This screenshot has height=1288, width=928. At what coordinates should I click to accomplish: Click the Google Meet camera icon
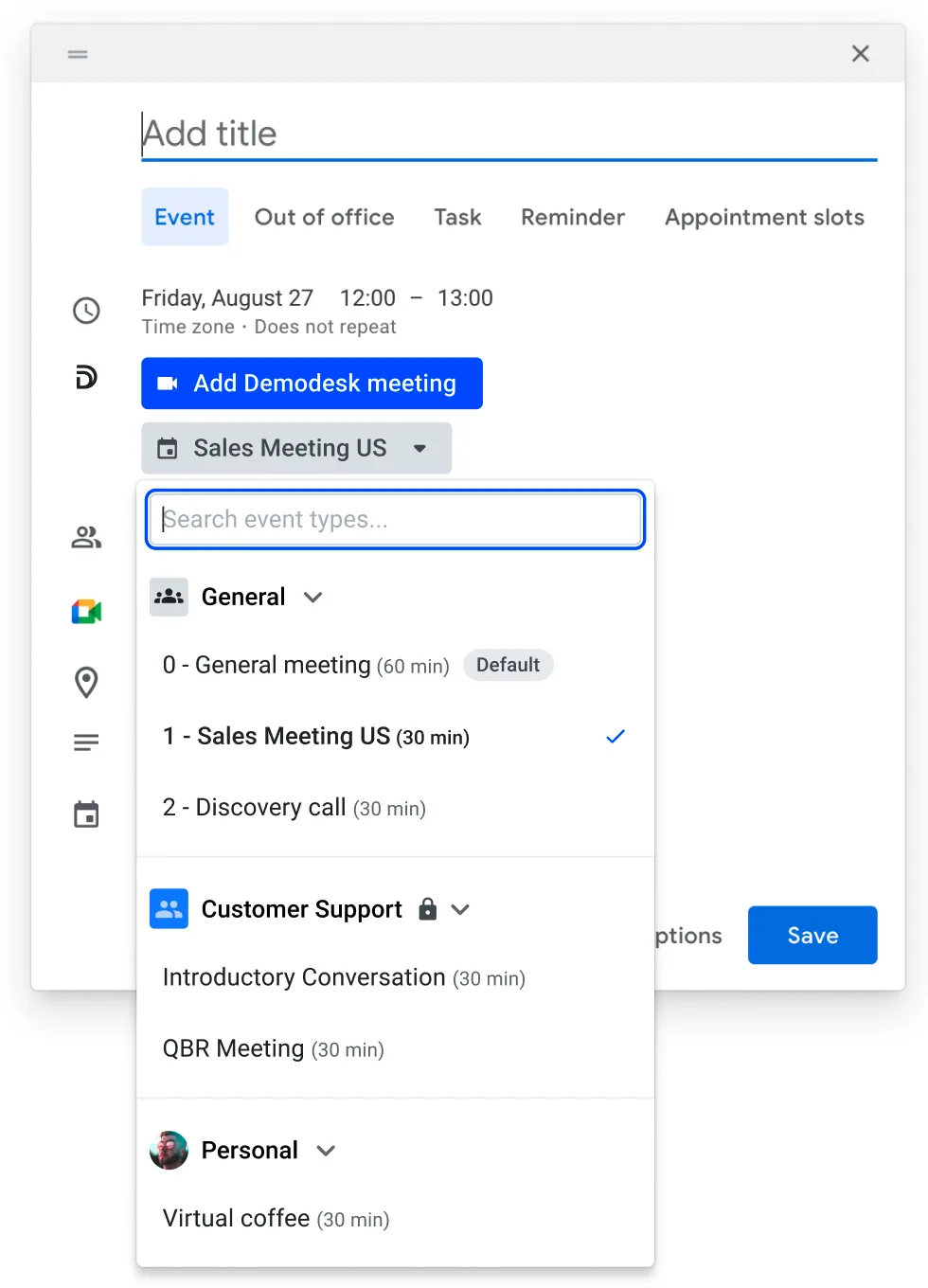[86, 612]
